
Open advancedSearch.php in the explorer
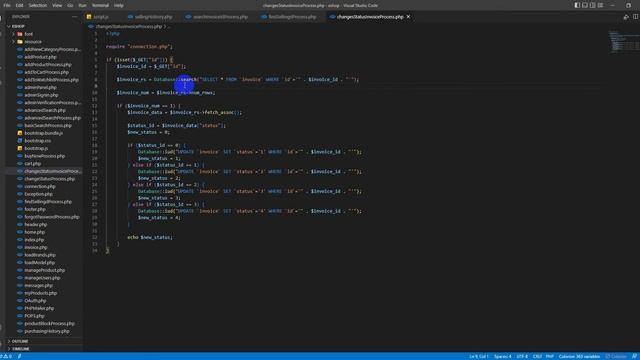click(44, 110)
